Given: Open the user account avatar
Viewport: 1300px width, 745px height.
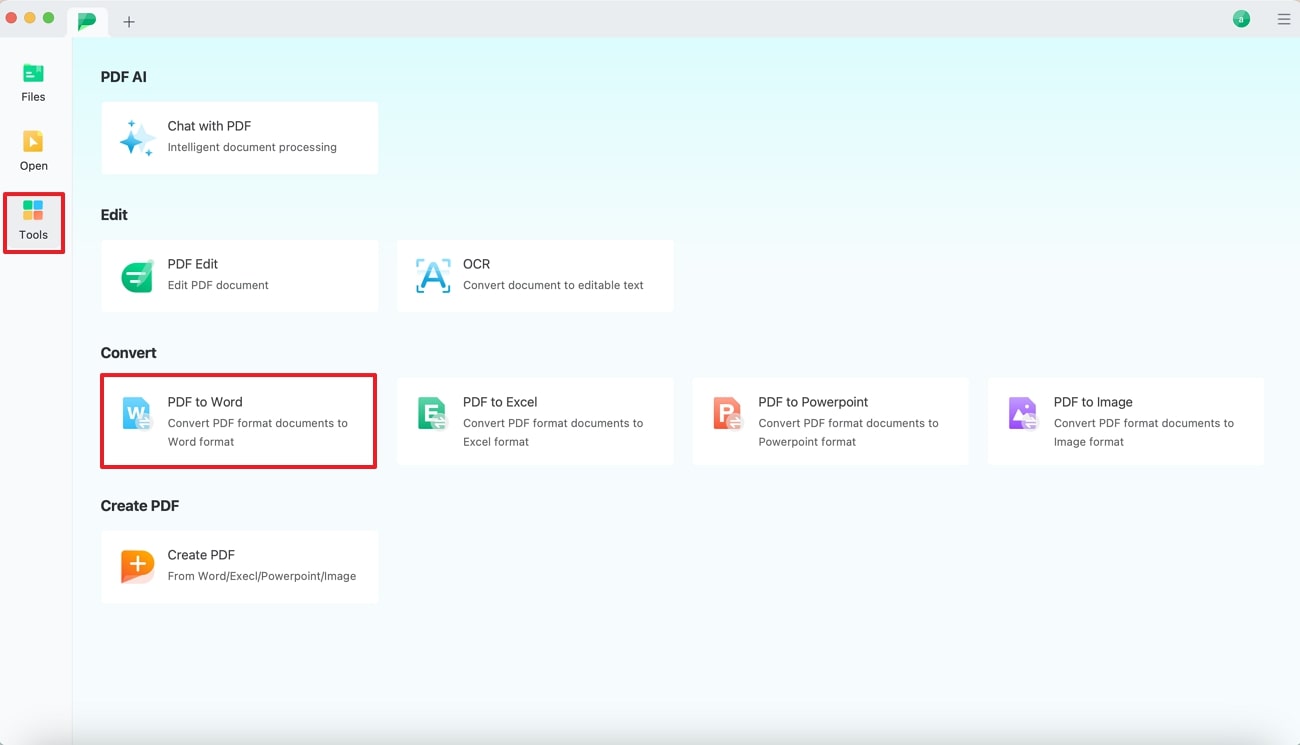Looking at the screenshot, I should 1241,19.
